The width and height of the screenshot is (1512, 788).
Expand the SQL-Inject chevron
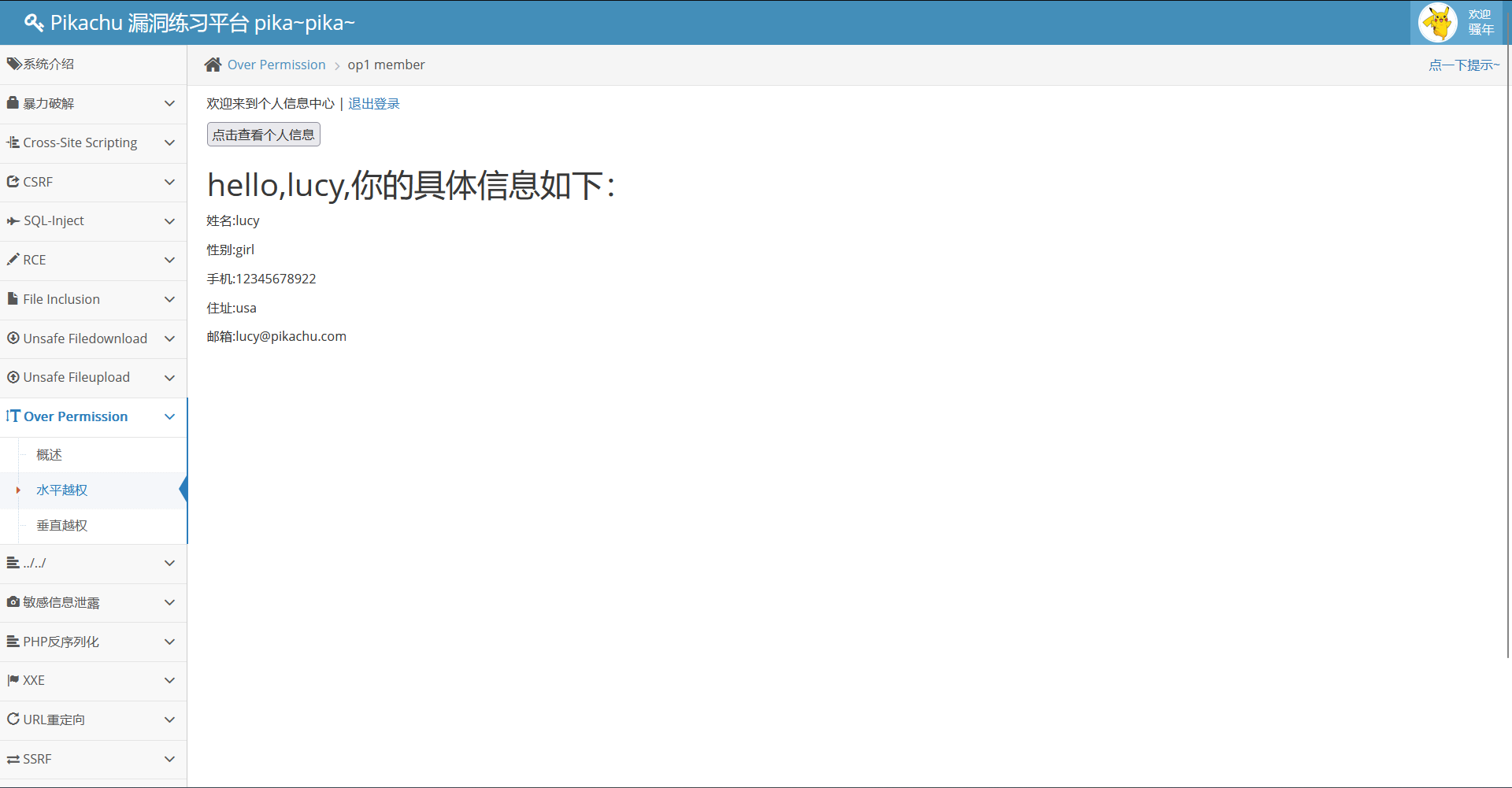tap(169, 221)
